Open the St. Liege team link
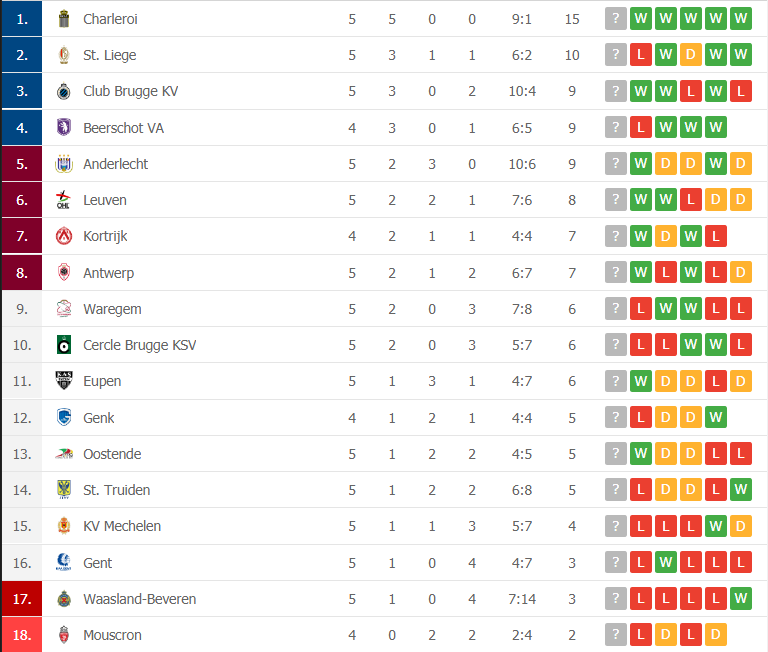The image size is (768, 652). pos(110,55)
